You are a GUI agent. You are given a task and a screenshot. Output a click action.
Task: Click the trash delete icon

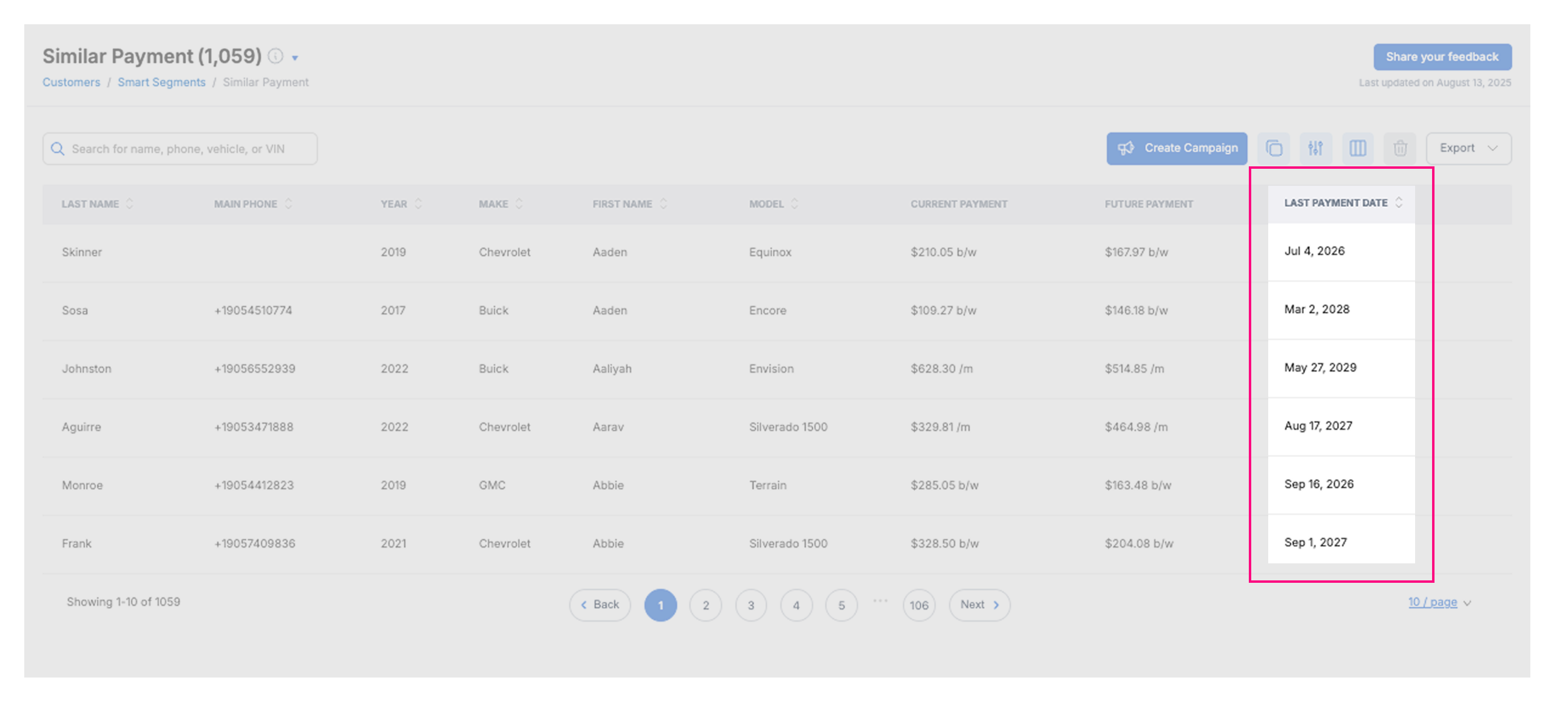point(1399,148)
